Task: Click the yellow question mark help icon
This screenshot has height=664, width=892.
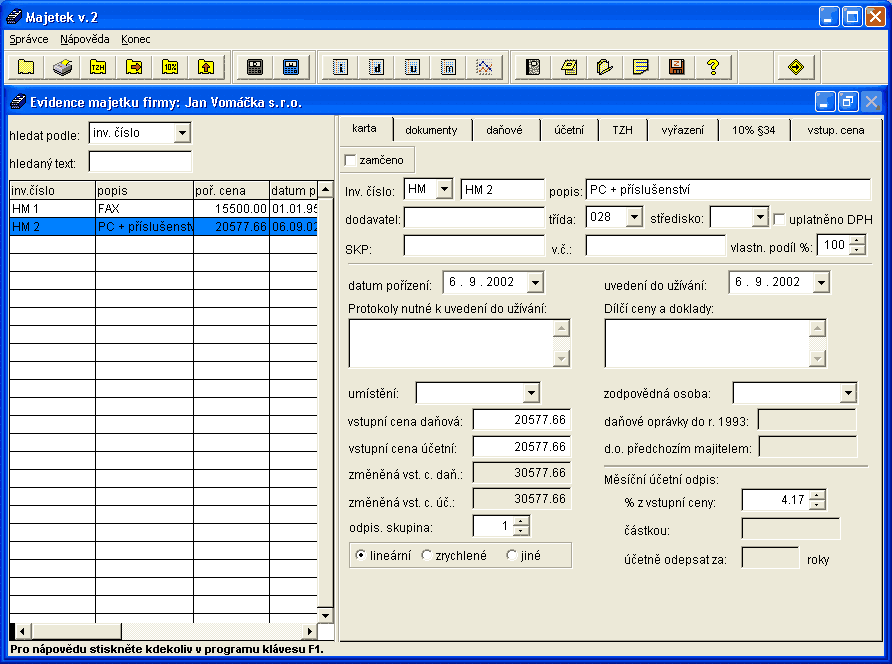Action: 713,67
